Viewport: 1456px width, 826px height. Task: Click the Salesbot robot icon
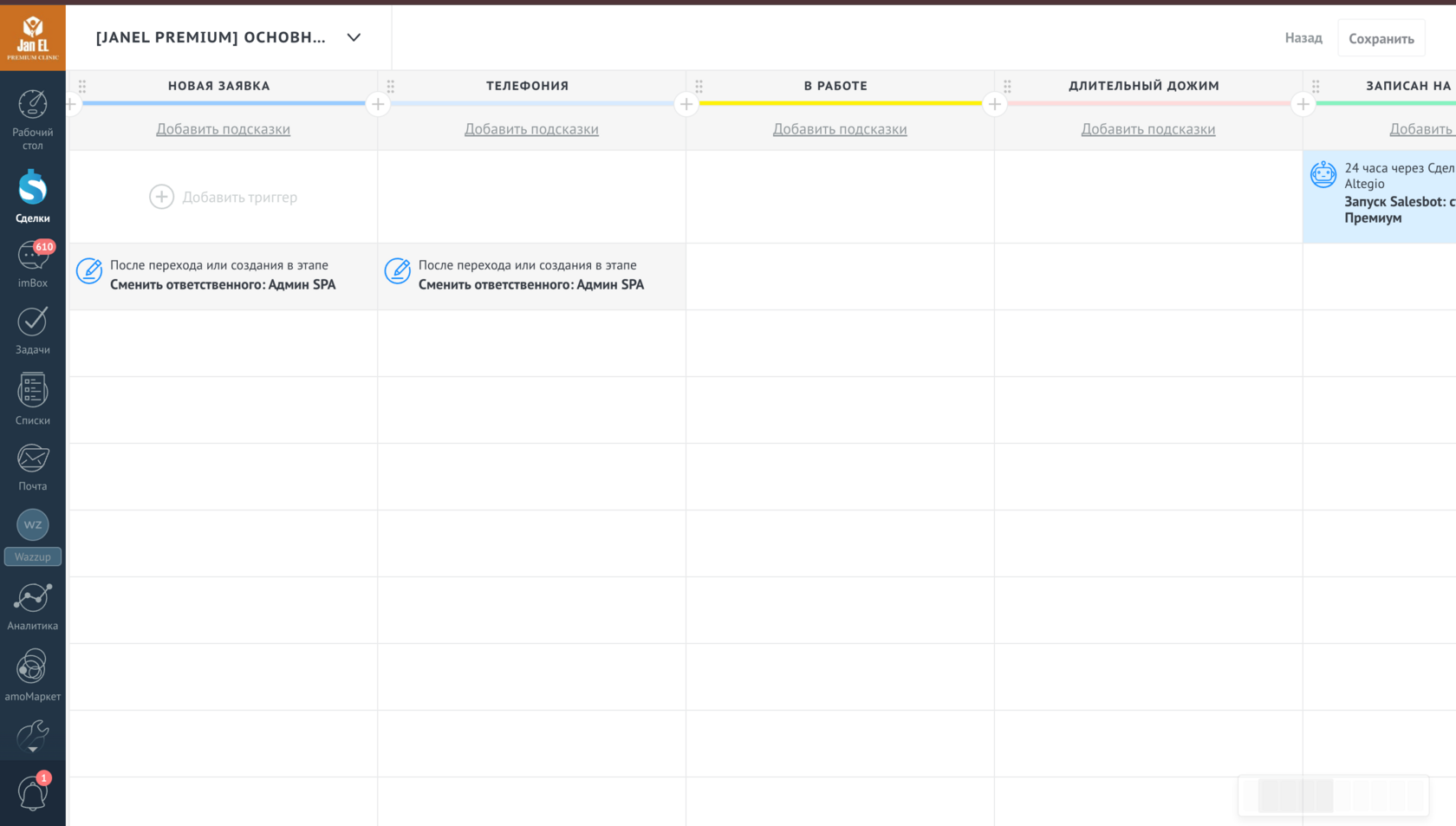[x=1323, y=174]
